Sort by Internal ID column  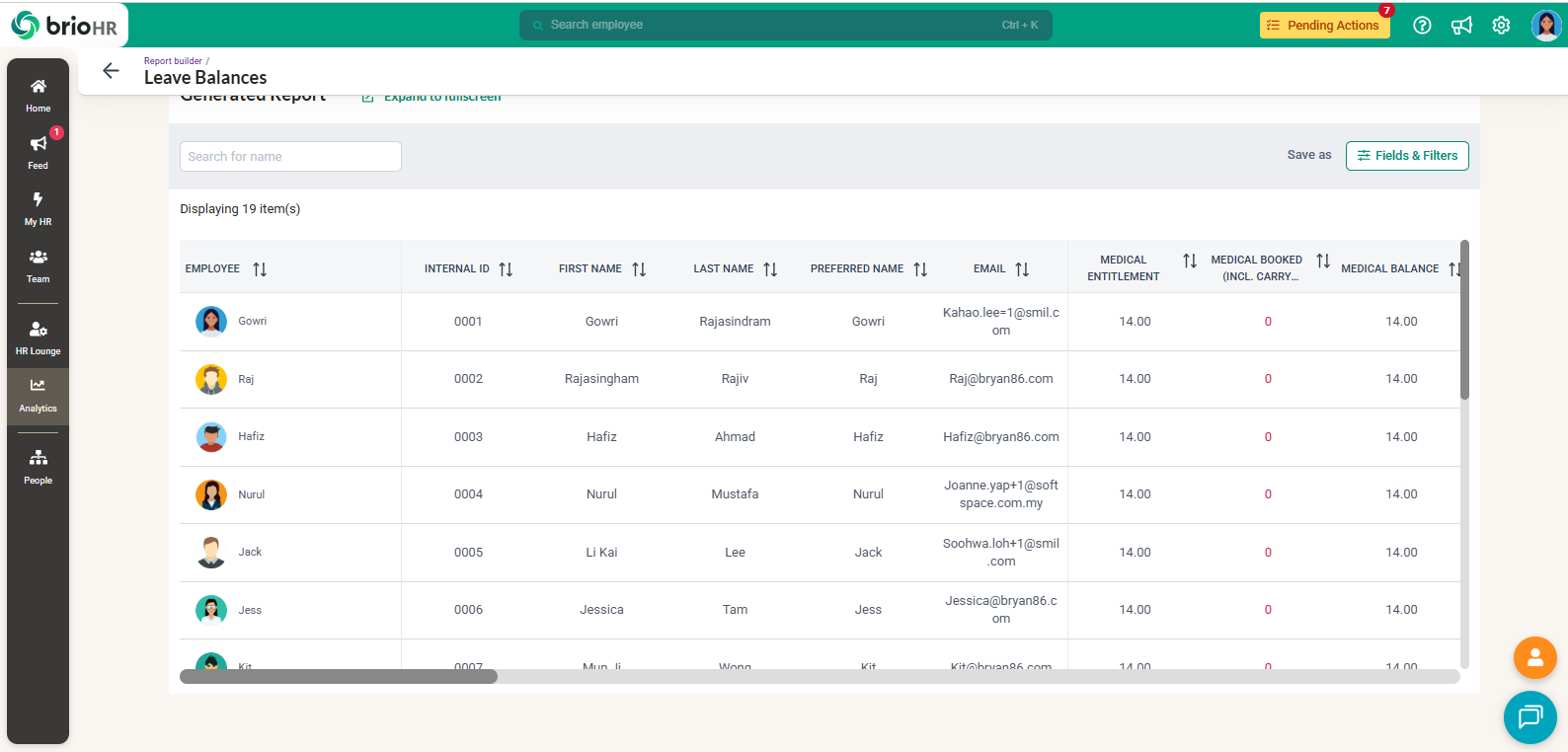[506, 268]
